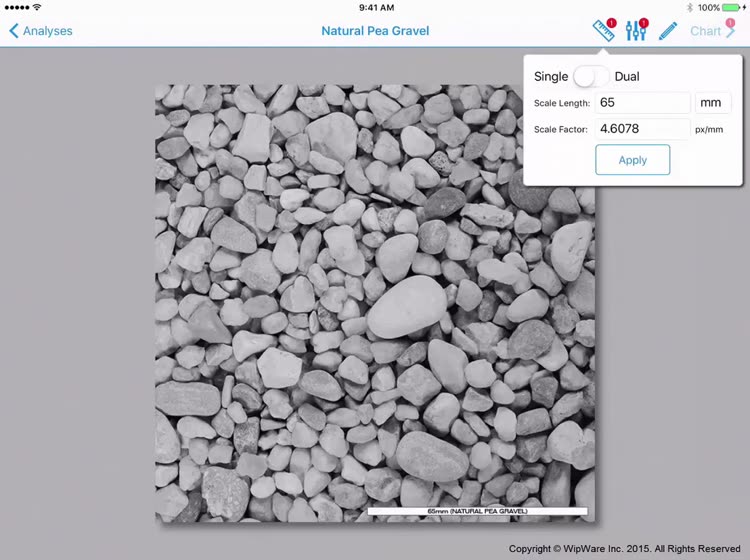Tap the battery icon in status bar
The image size is (750, 560).
point(734,7)
